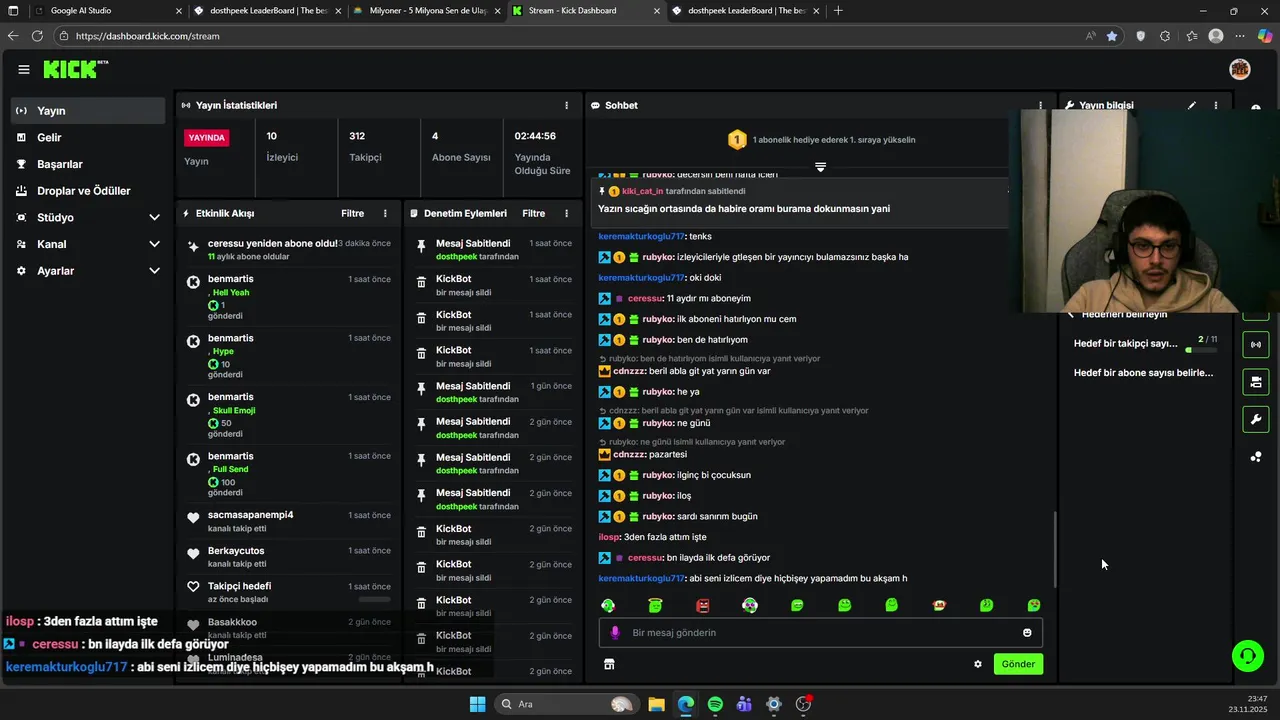Click the 02:44:56 live duration stat

pyautogui.click(x=542, y=153)
